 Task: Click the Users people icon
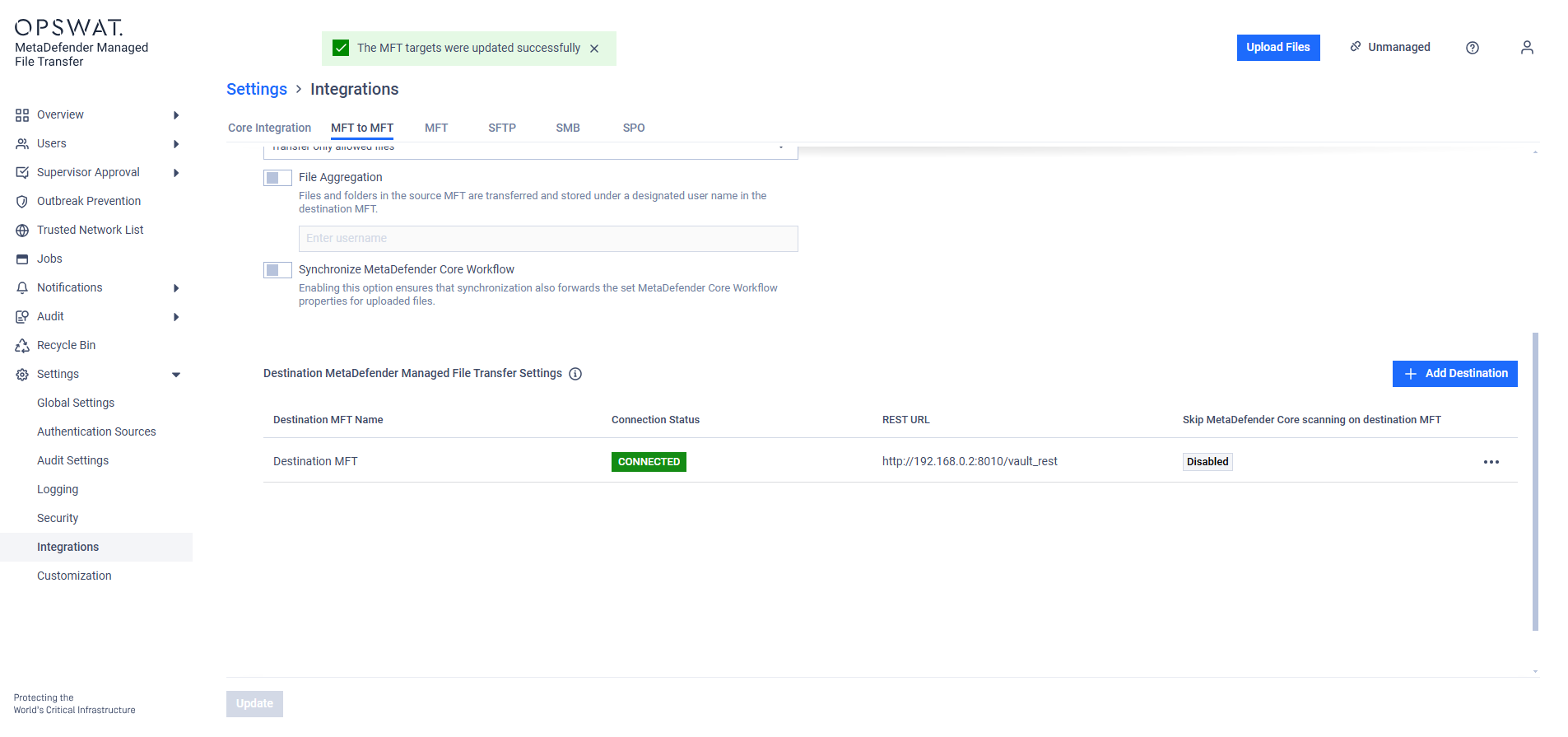tap(22, 144)
